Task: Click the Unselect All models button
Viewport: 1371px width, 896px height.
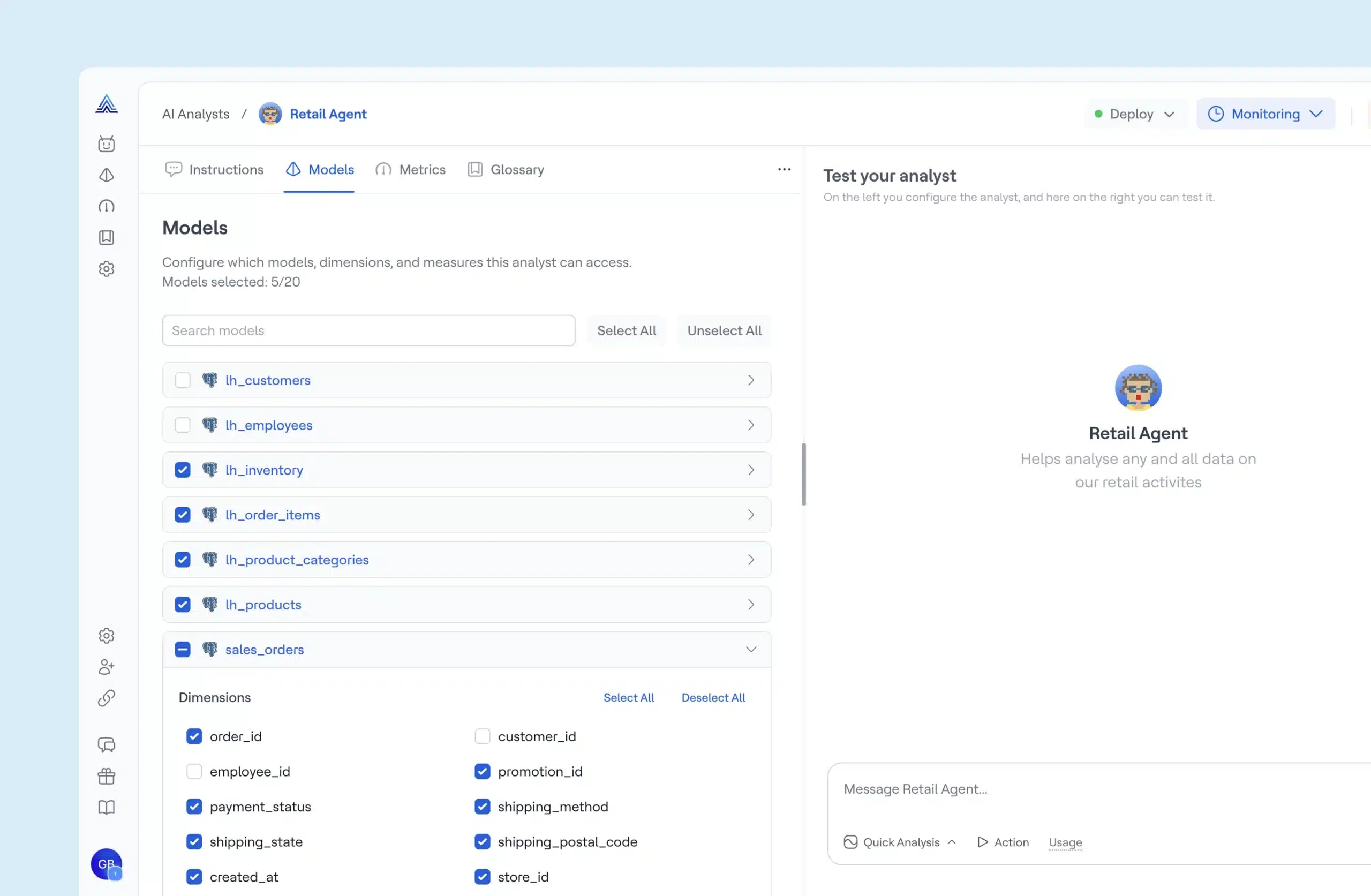Action: [724, 331]
